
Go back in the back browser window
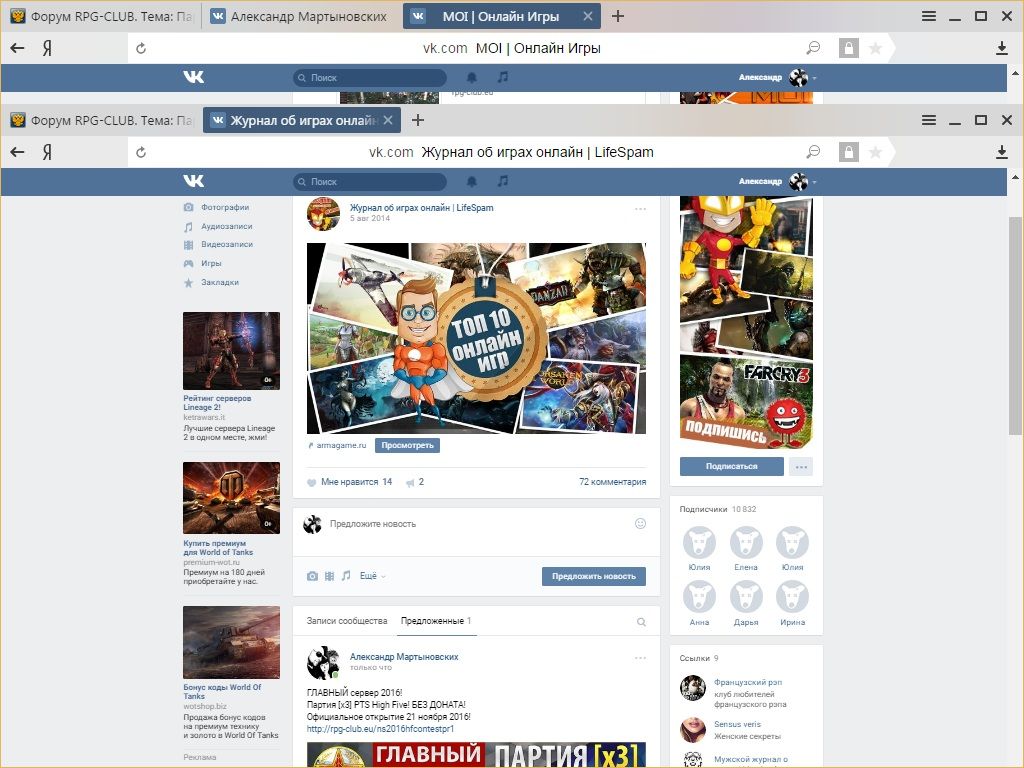pyautogui.click(x=18, y=48)
